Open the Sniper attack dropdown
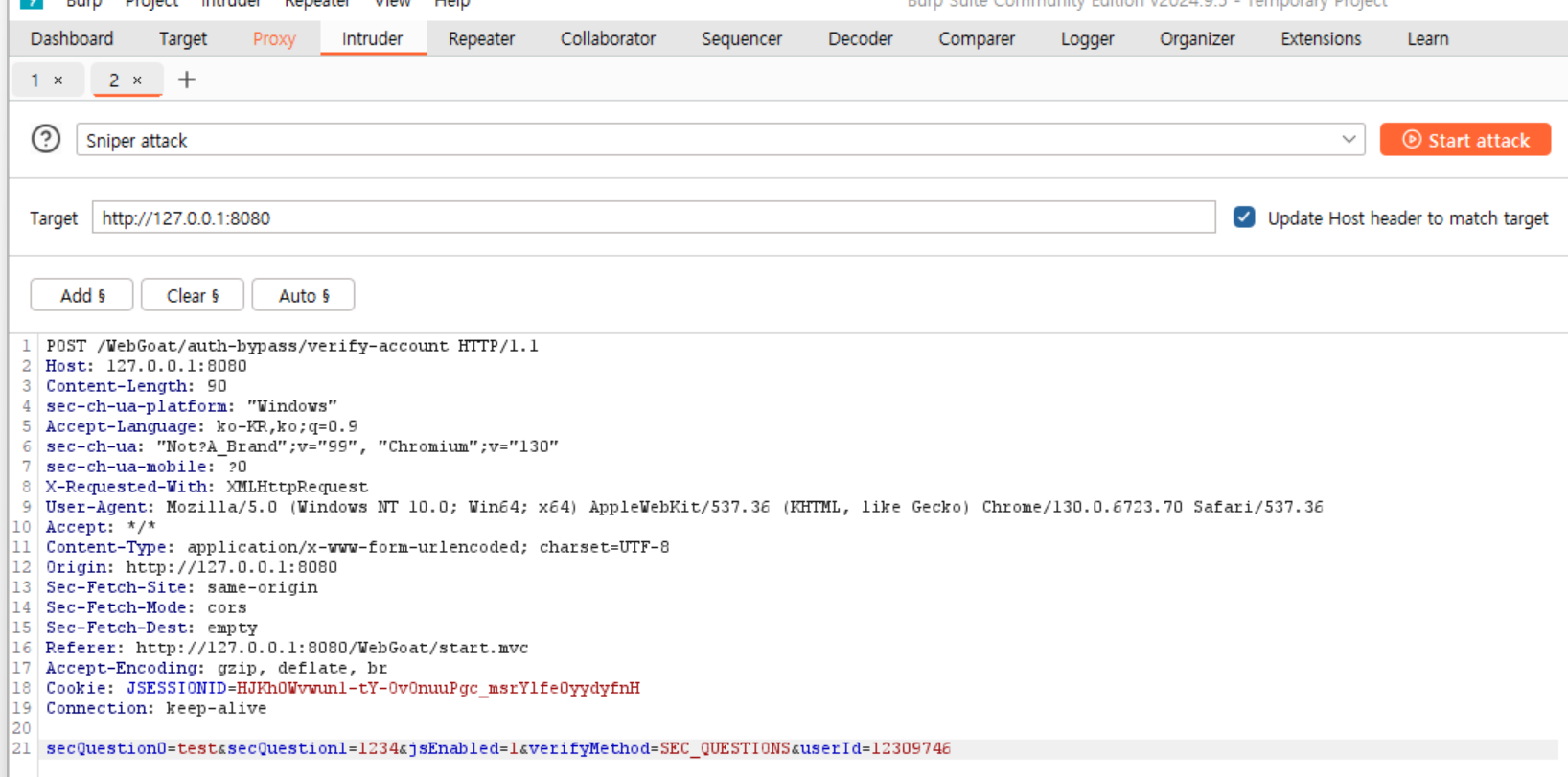The height and width of the screenshot is (777, 1568). click(721, 140)
